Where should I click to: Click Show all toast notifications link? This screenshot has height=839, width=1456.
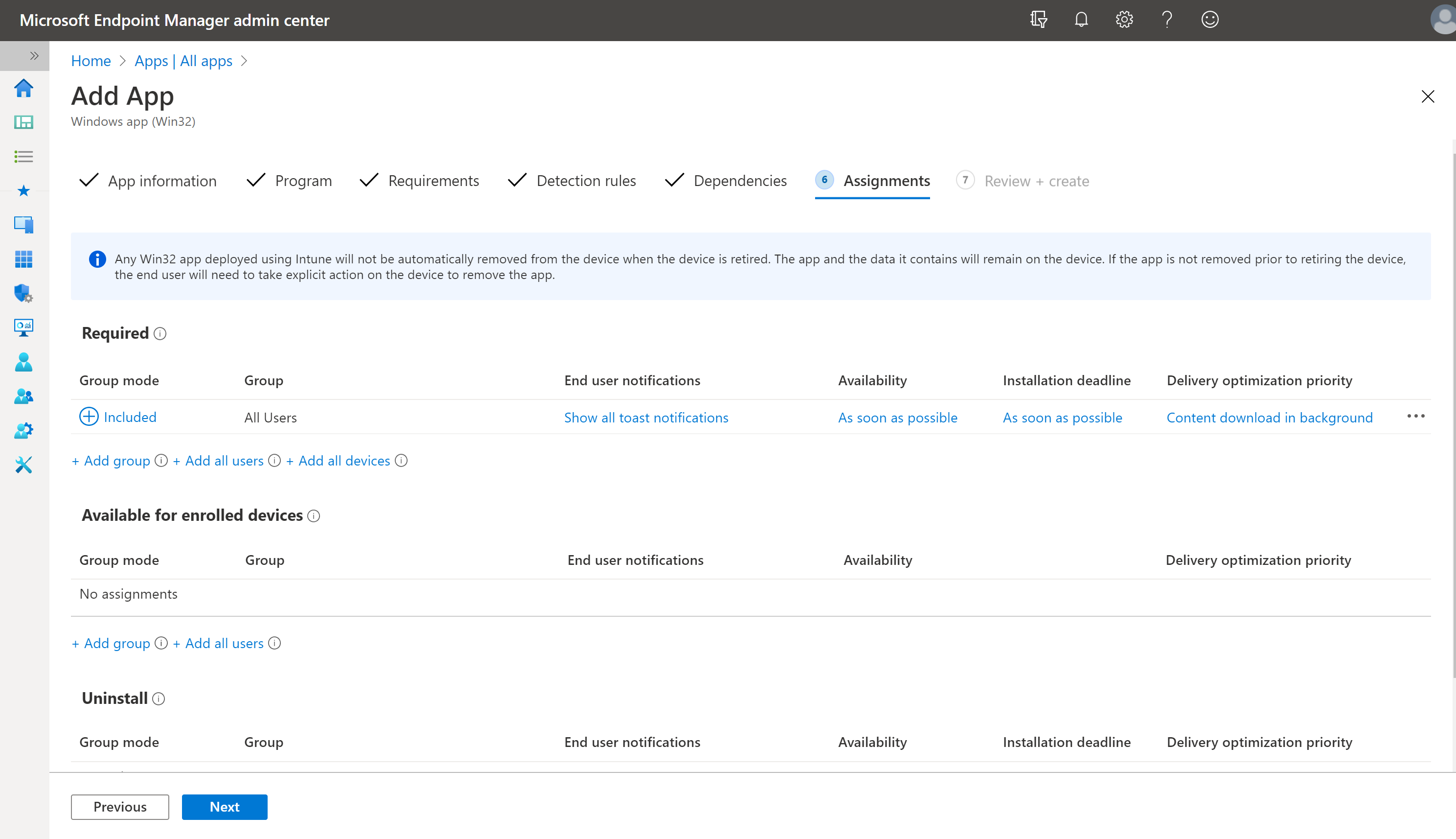click(x=645, y=417)
